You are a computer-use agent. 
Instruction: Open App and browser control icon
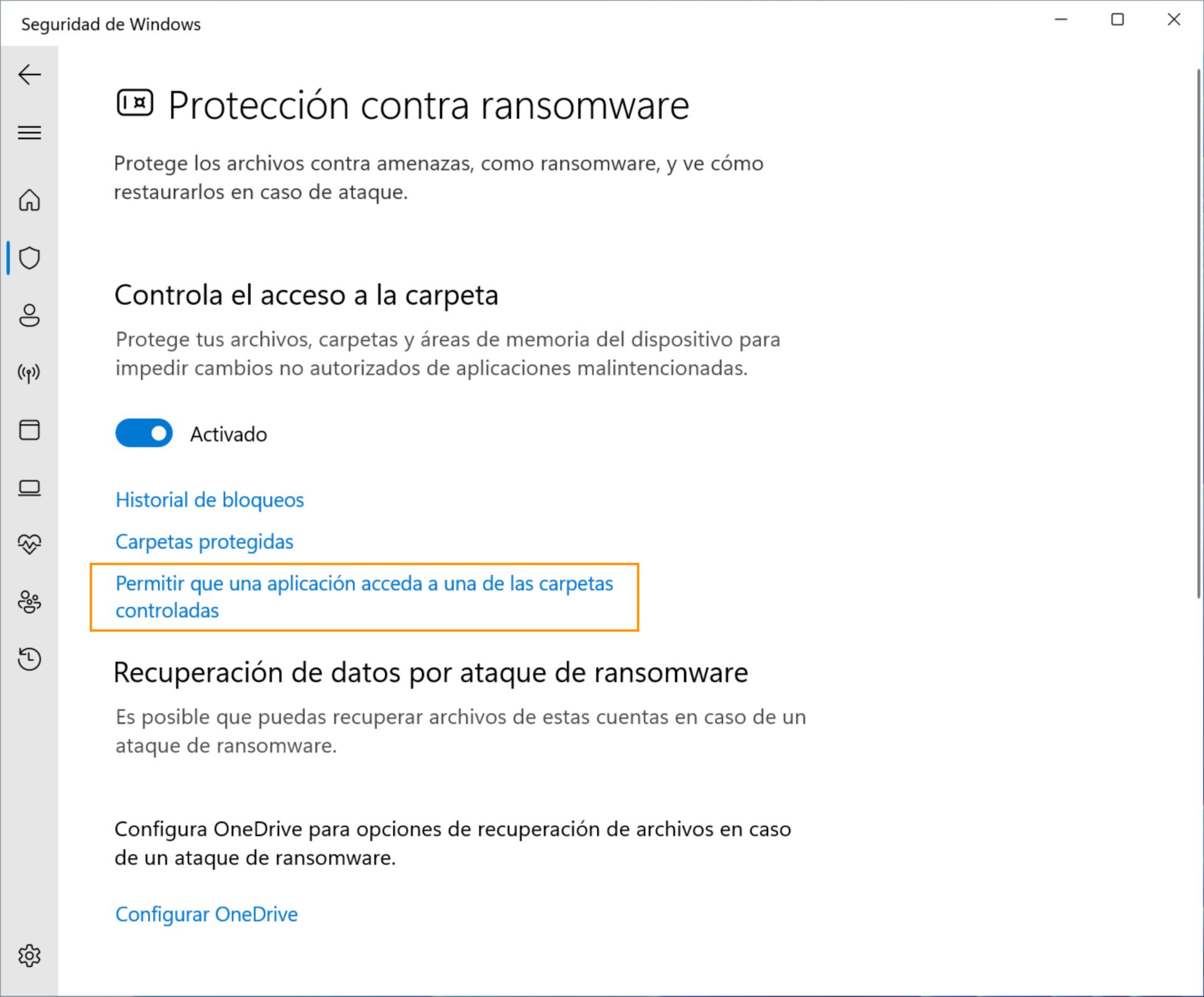tap(29, 430)
